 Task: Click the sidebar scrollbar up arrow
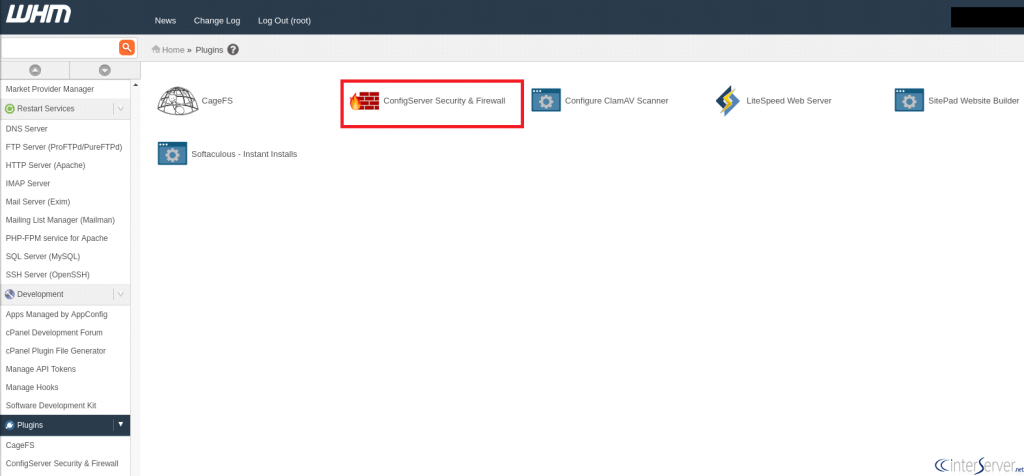(136, 85)
